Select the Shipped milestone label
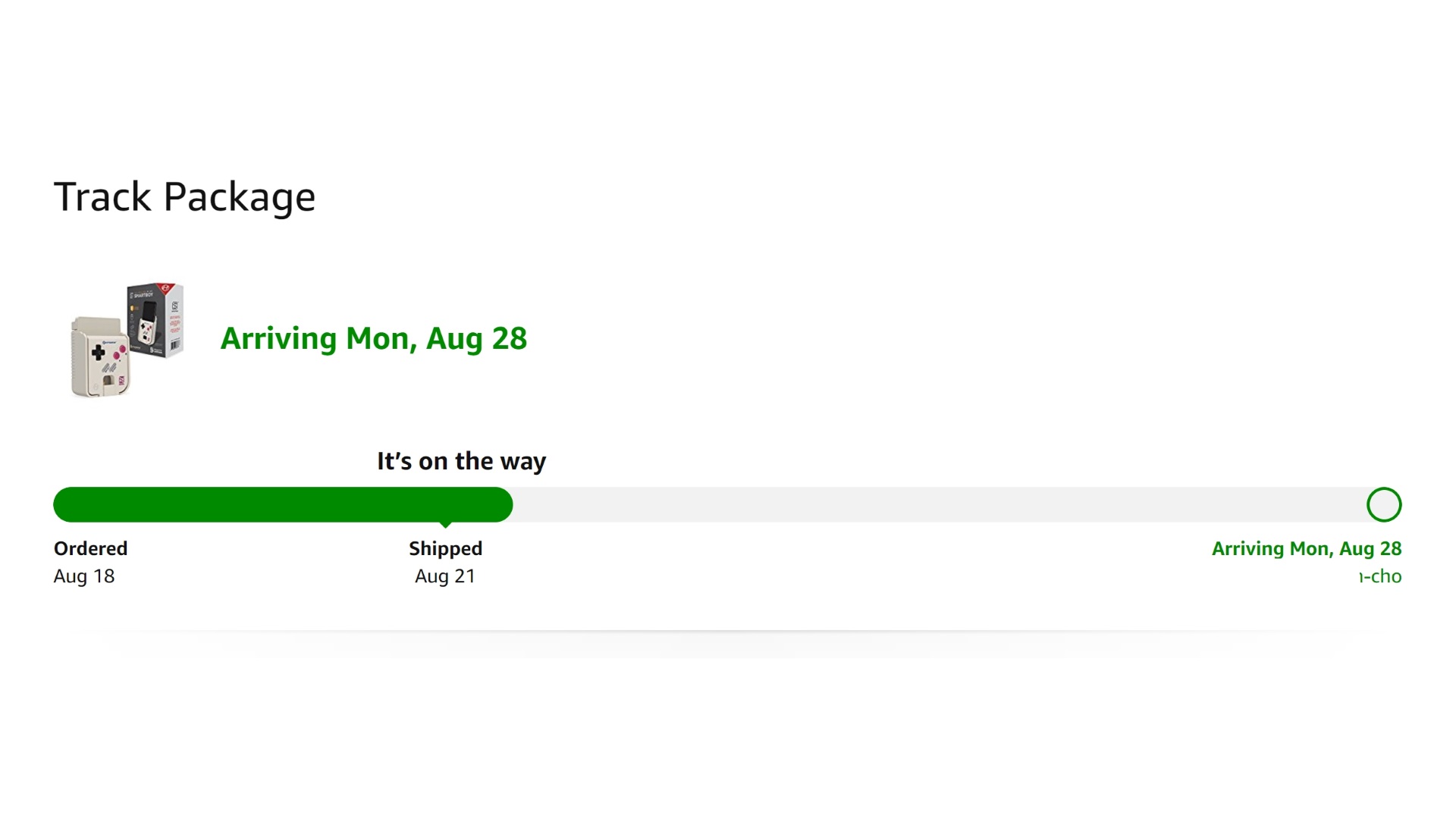Screen dimensions: 1456x819 [x=445, y=548]
